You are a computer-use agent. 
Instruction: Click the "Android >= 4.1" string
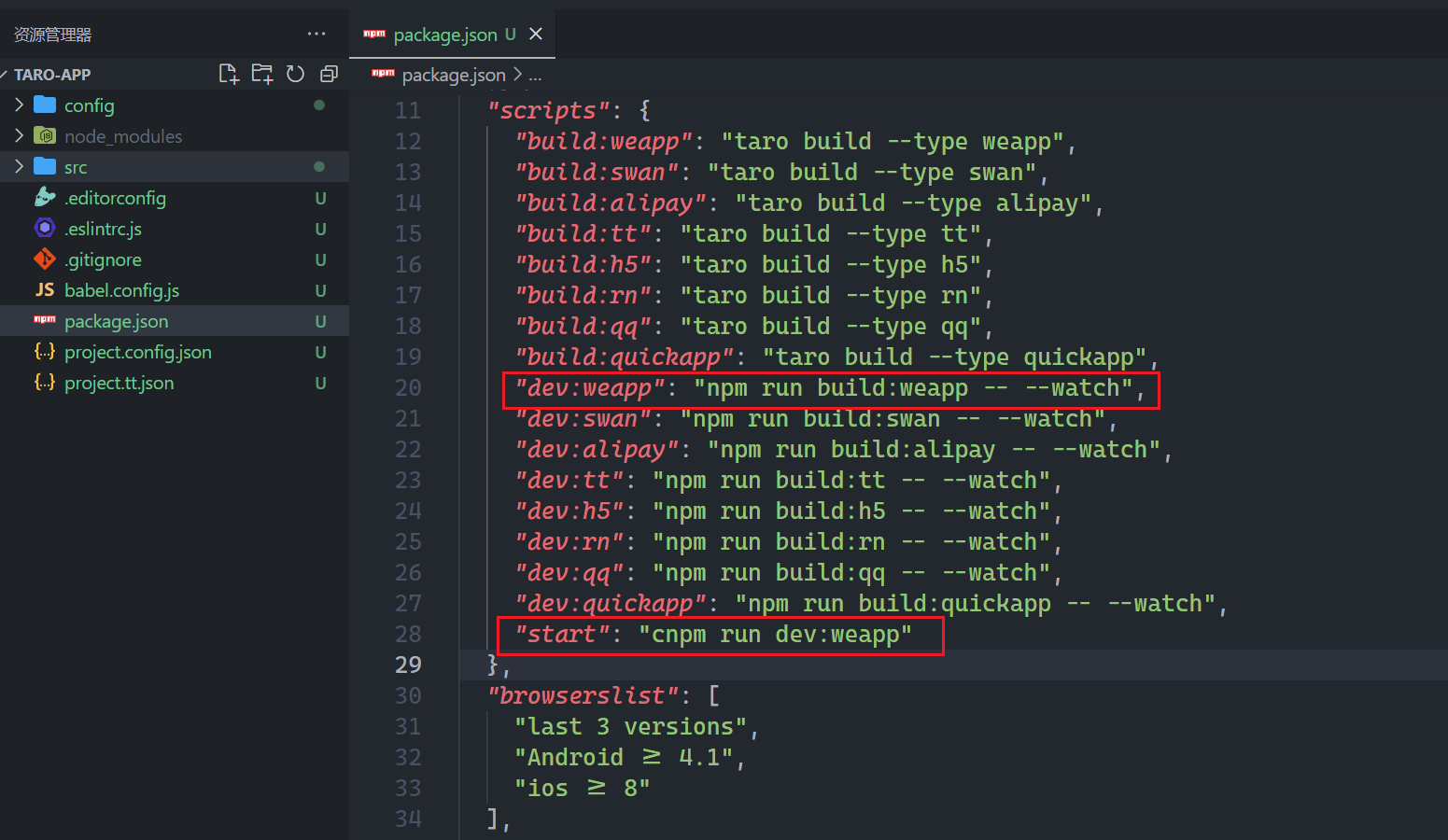[x=624, y=757]
